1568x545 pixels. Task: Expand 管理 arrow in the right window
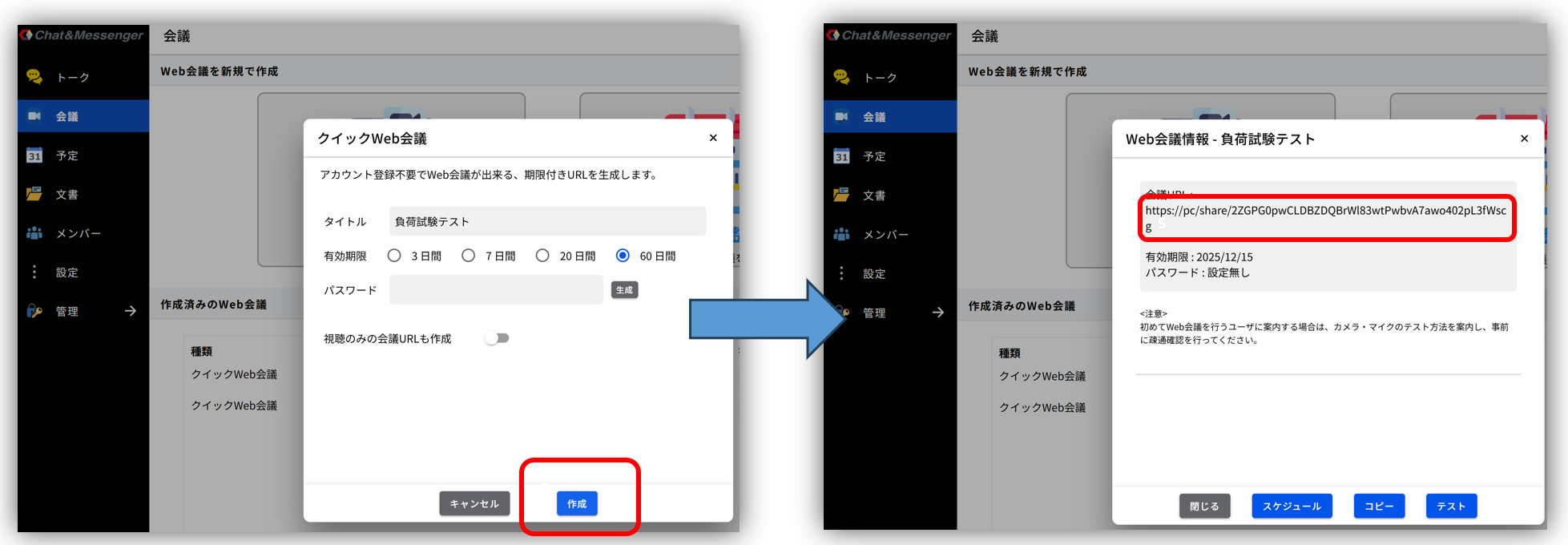pyautogui.click(x=938, y=313)
